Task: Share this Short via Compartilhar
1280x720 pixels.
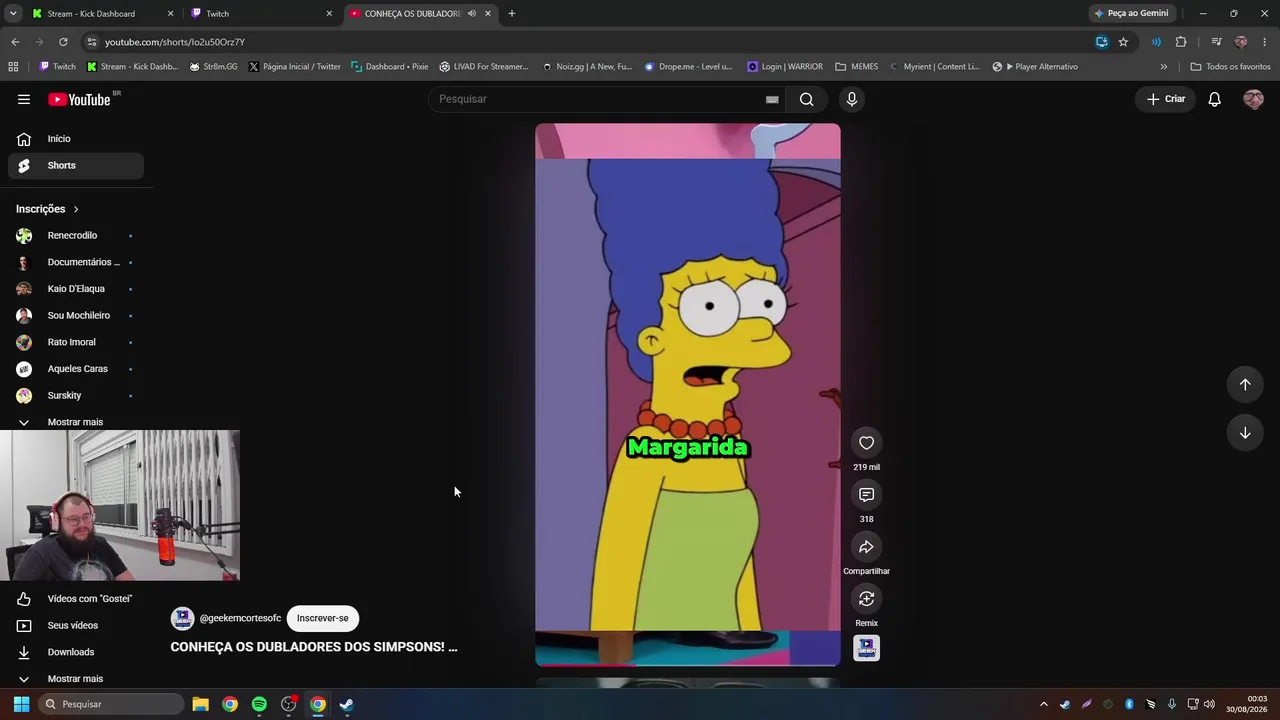Action: [x=866, y=547]
